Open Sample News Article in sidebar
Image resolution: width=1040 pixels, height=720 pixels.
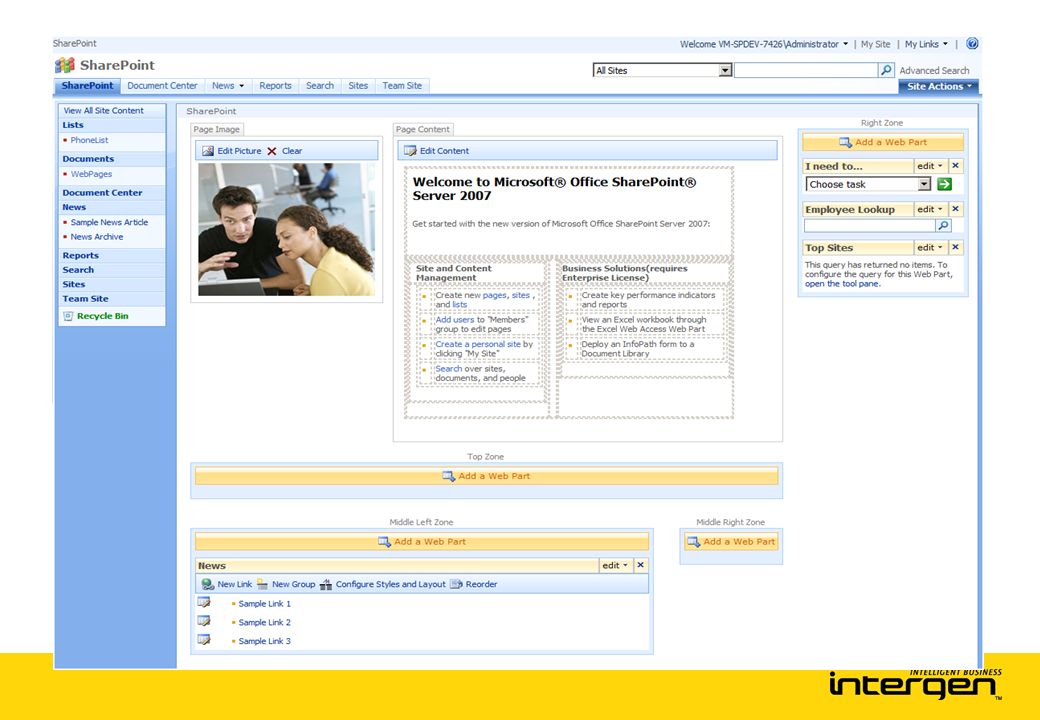point(109,222)
